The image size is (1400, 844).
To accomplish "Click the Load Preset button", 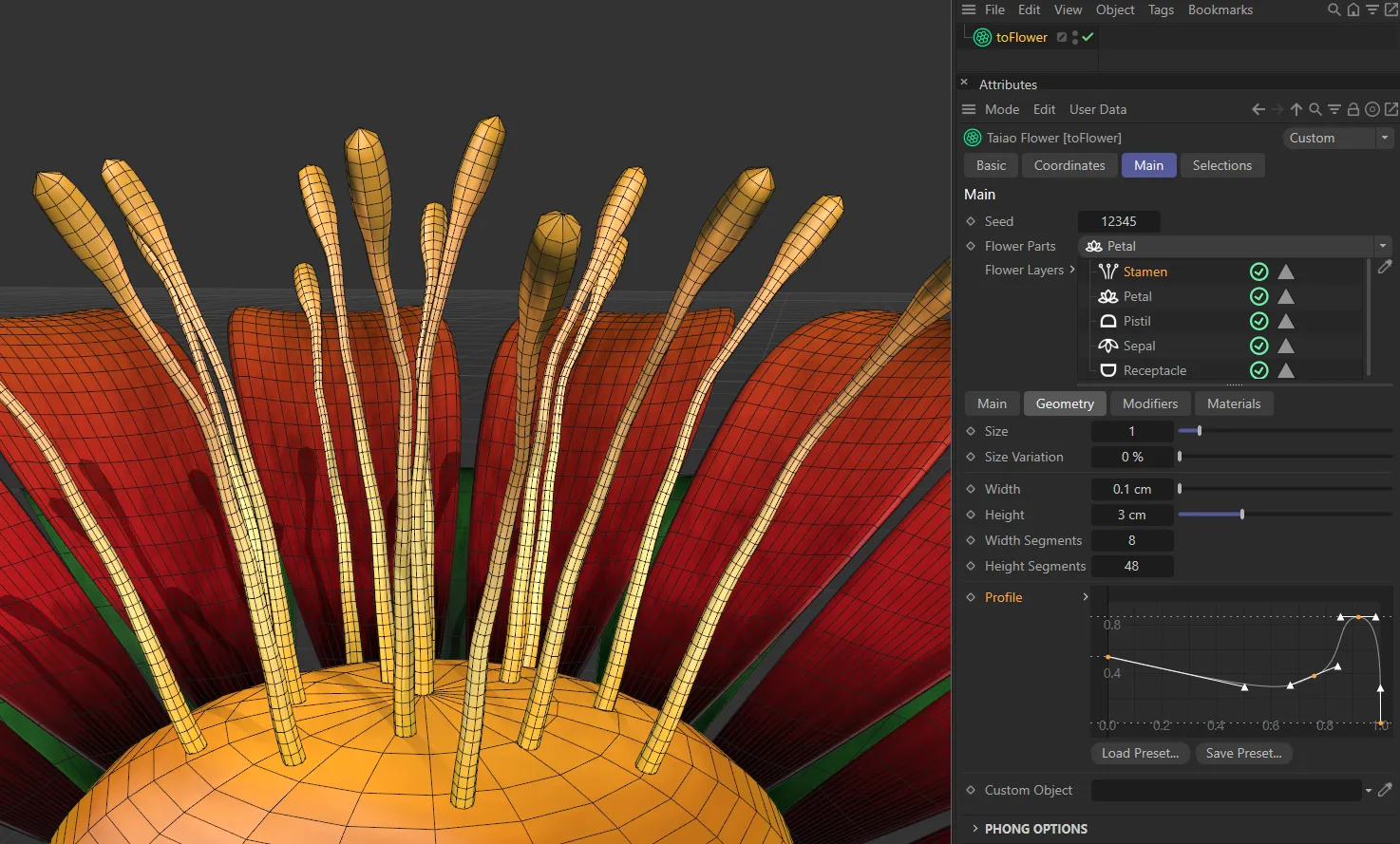I will tap(1139, 753).
